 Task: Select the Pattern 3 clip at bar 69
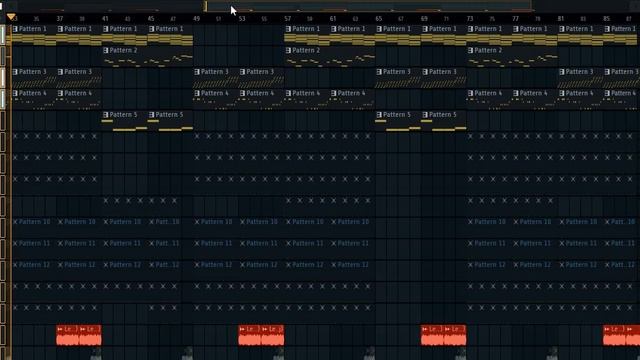click(x=444, y=78)
